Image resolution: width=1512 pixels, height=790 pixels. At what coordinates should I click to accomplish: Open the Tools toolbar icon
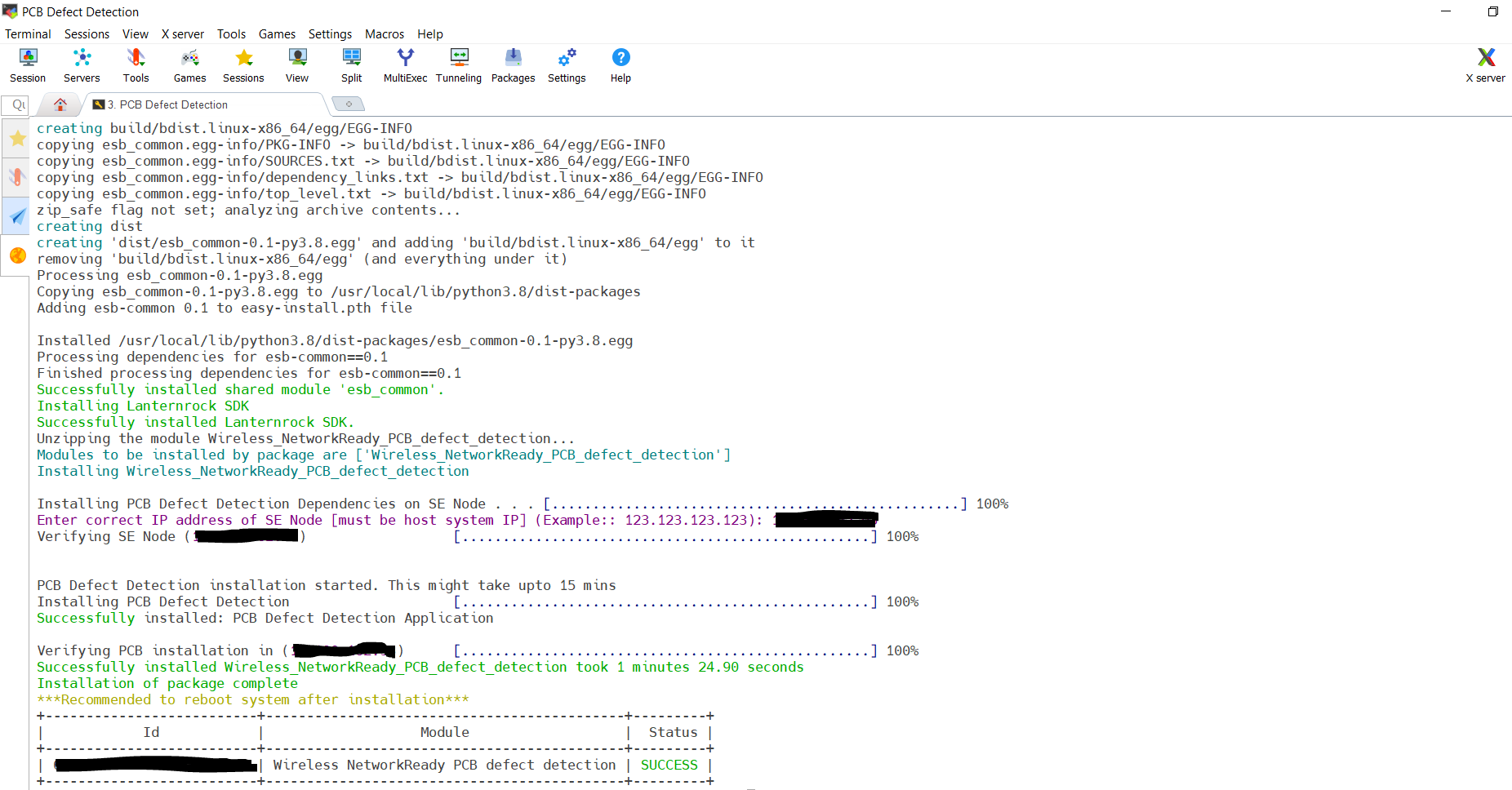point(136,65)
